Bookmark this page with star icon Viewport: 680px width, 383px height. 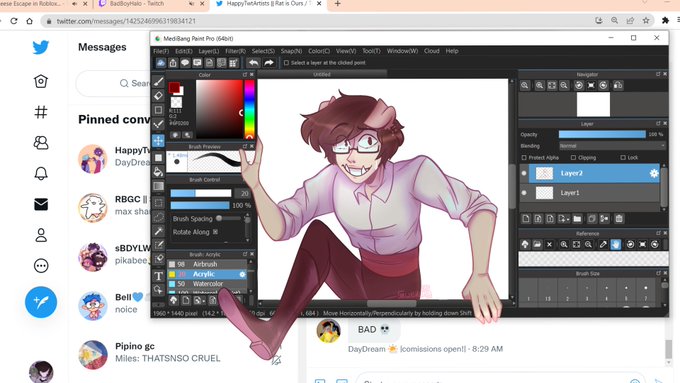point(646,20)
